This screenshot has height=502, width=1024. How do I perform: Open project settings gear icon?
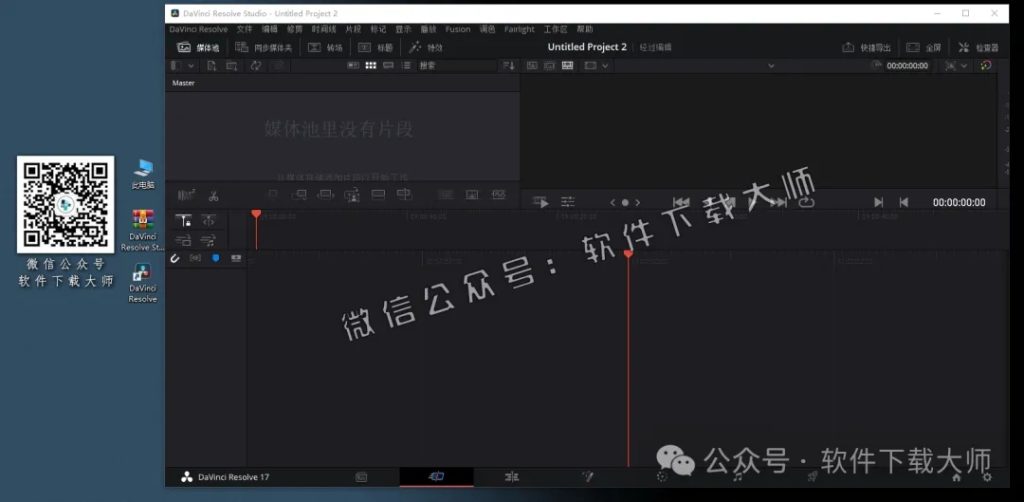pos(987,477)
